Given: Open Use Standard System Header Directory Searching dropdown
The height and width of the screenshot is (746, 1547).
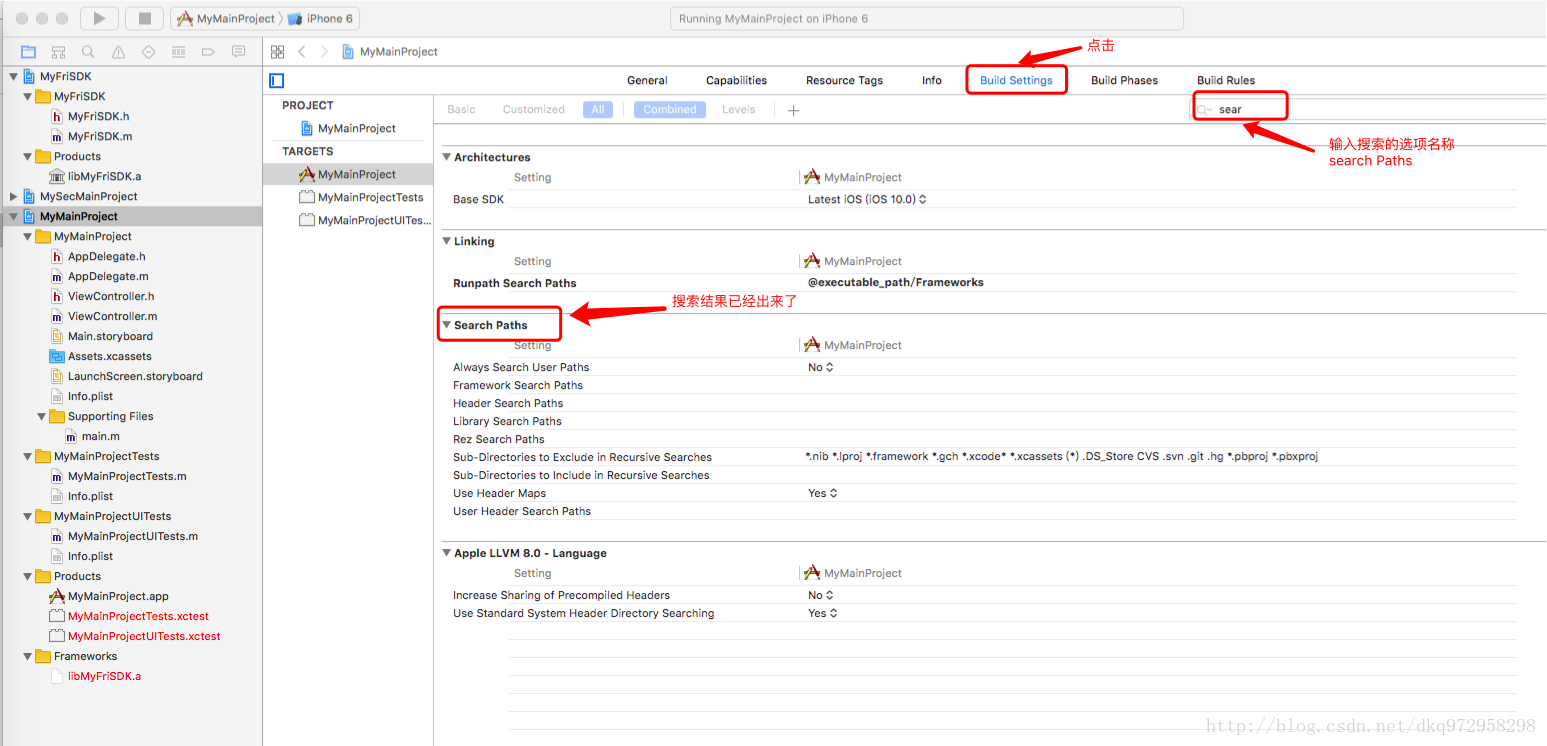Looking at the screenshot, I should click(823, 613).
